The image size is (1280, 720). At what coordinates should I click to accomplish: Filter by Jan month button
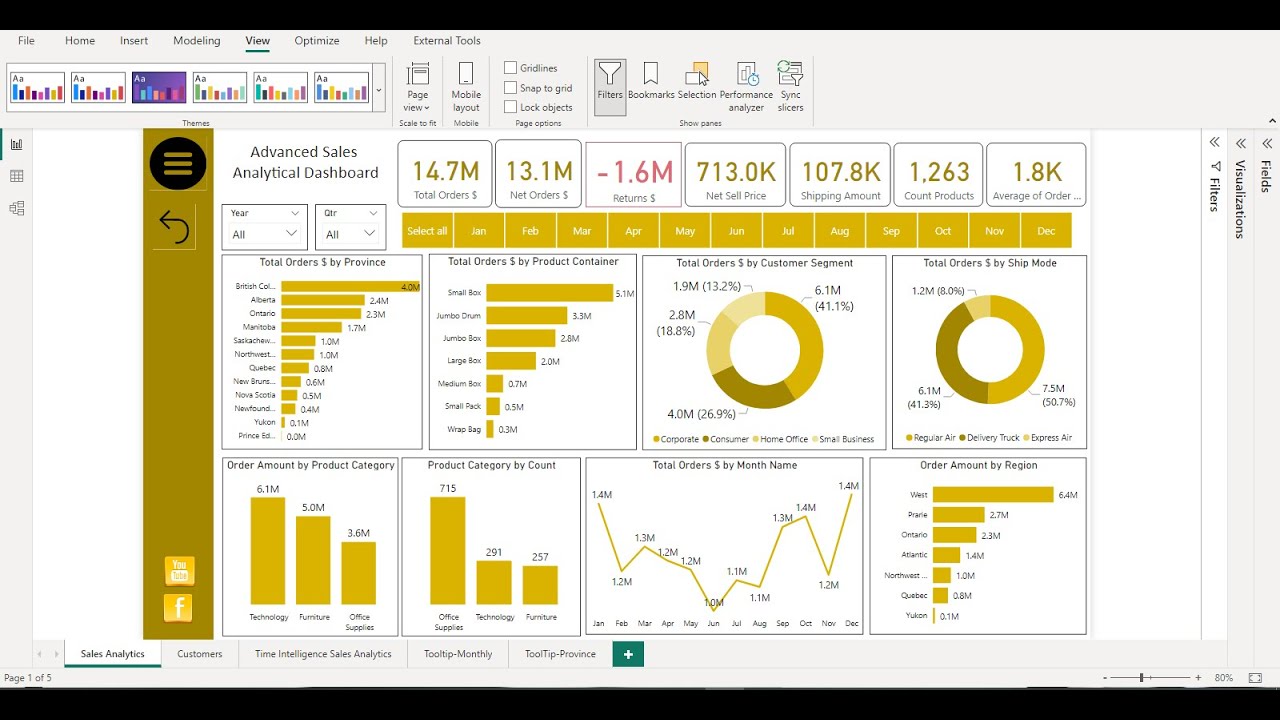(479, 231)
